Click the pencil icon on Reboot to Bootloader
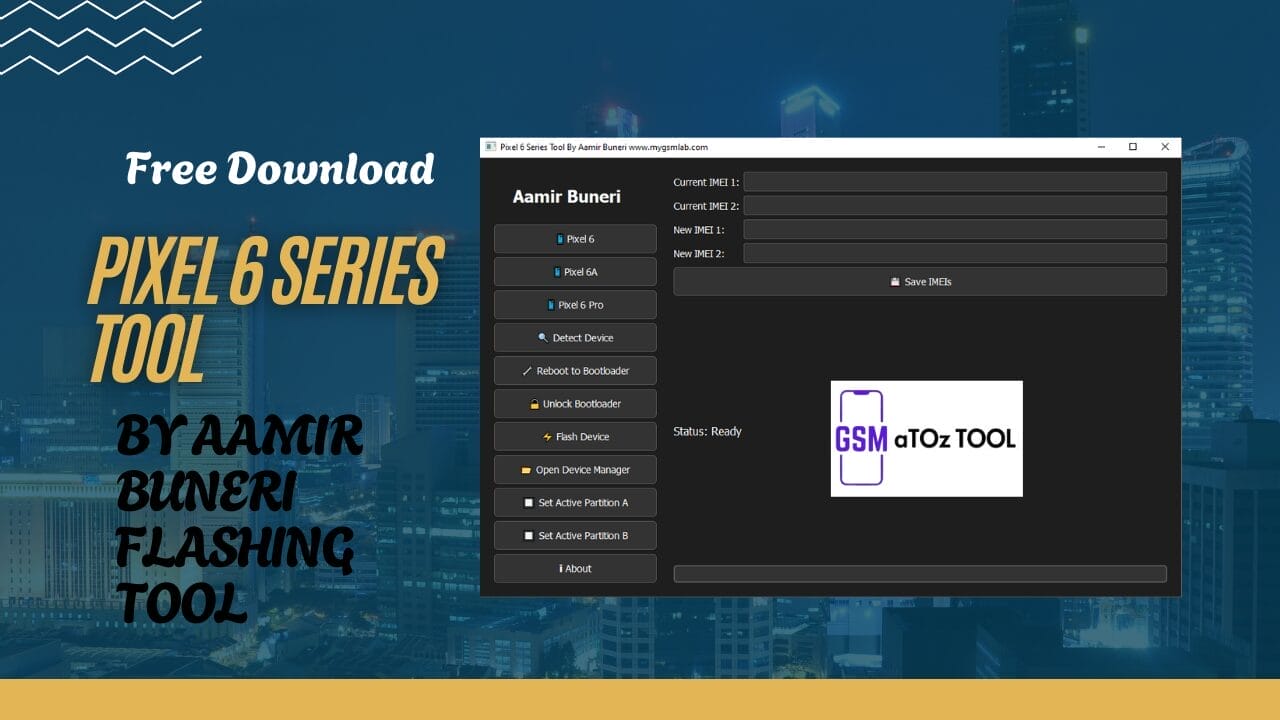Viewport: 1280px width, 720px height. coord(527,370)
